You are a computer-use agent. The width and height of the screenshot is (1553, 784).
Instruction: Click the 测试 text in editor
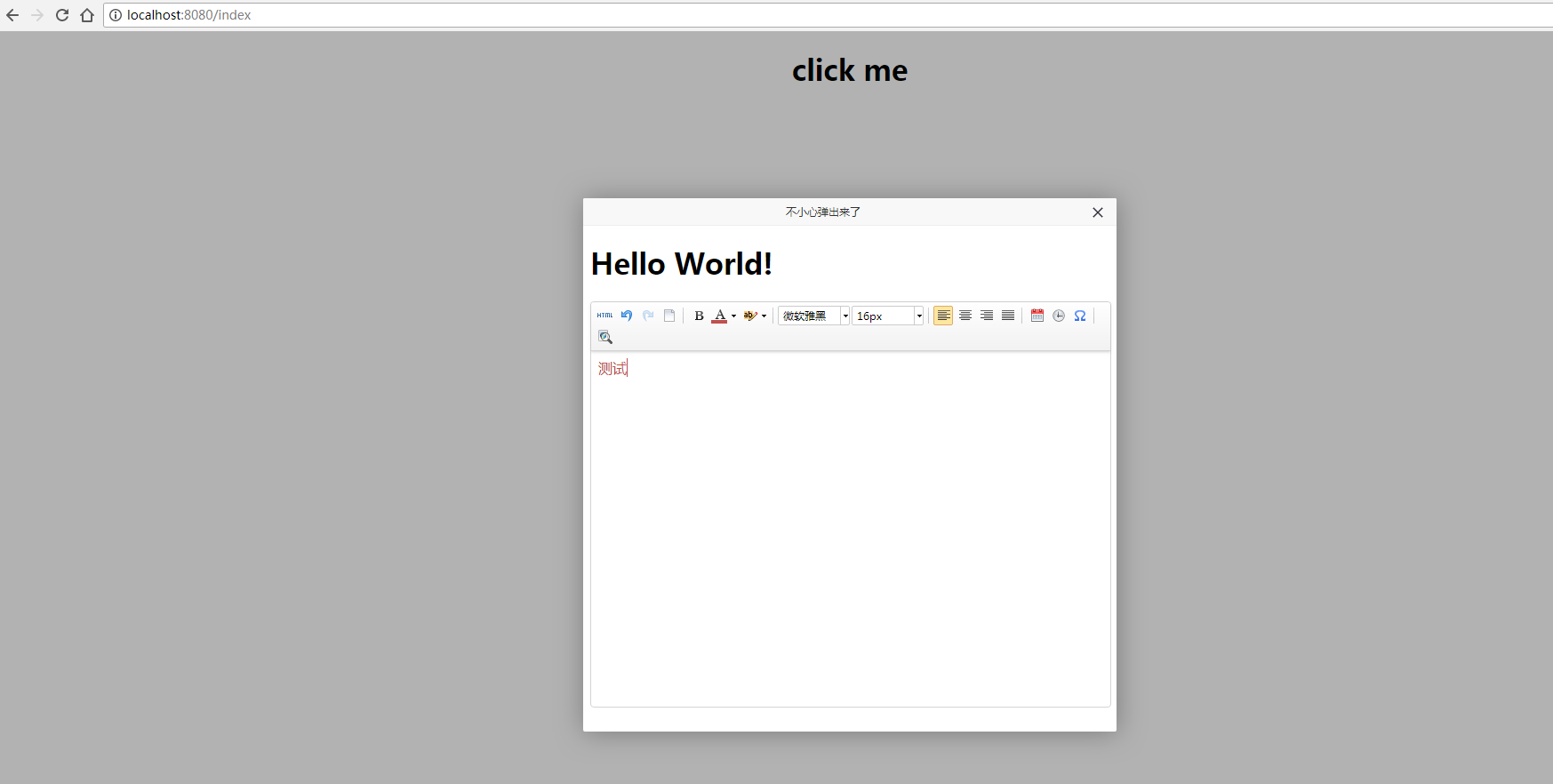point(612,368)
